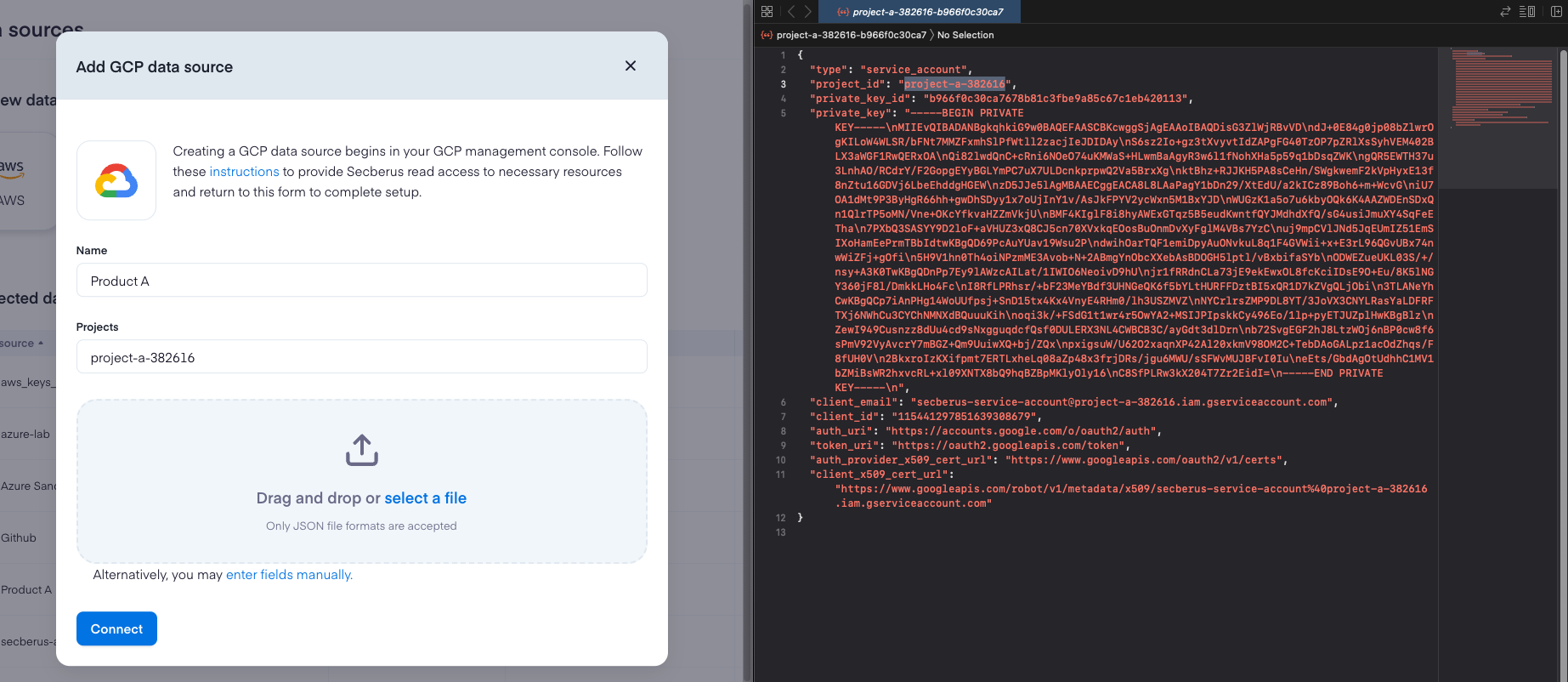
Task: Click the azure-lab row in background list
Action: point(25,434)
